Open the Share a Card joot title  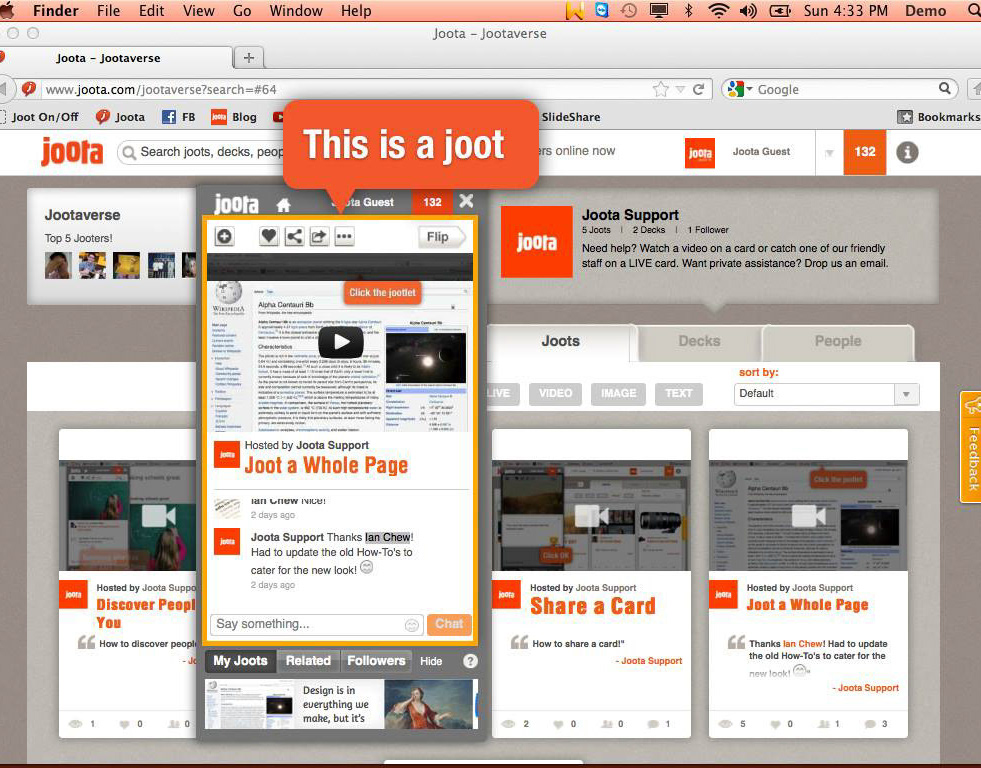coord(592,606)
